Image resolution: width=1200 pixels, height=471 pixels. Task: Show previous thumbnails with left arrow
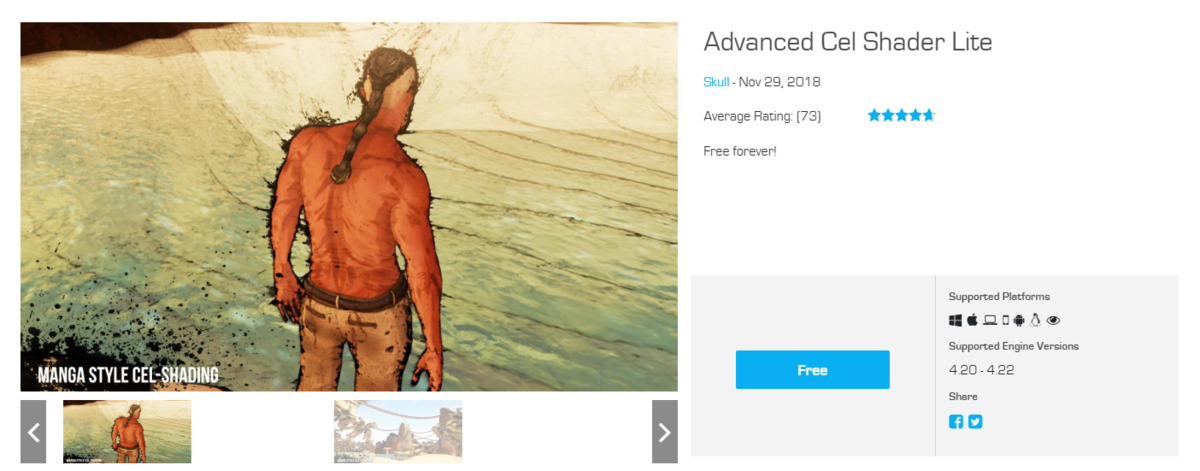(33, 432)
